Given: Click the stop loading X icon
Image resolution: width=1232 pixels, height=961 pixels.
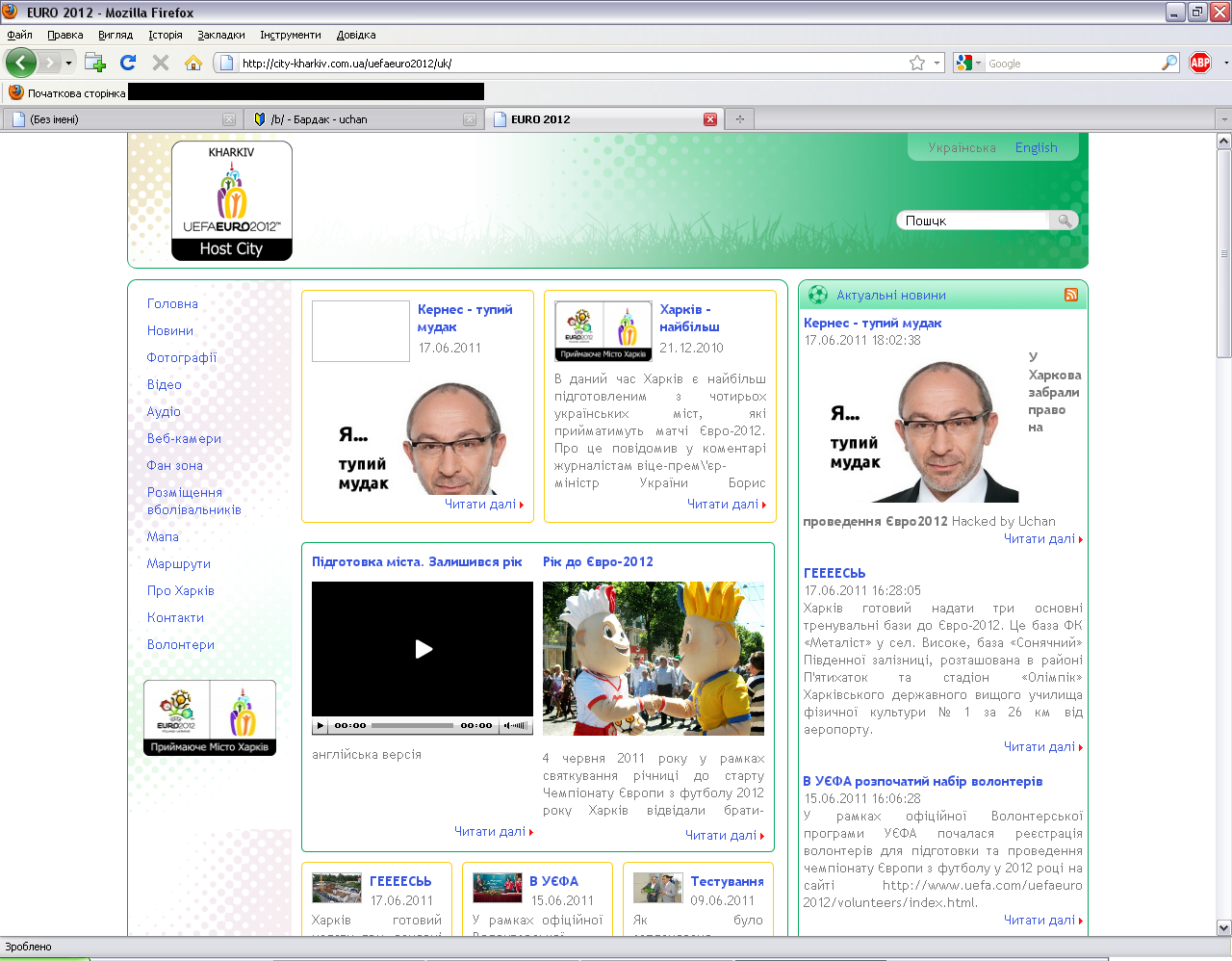Looking at the screenshot, I should pos(161,63).
